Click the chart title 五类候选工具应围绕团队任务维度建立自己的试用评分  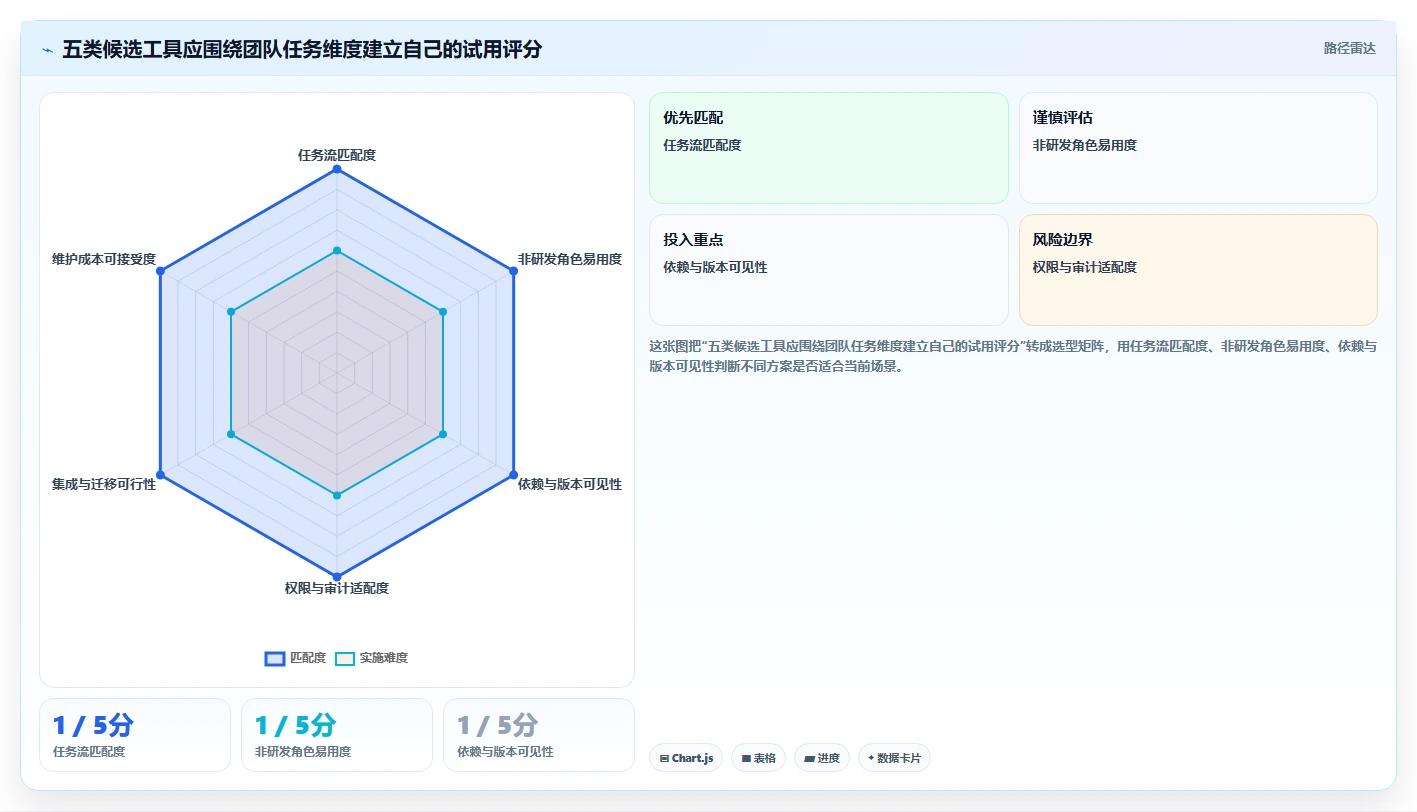tap(302, 49)
